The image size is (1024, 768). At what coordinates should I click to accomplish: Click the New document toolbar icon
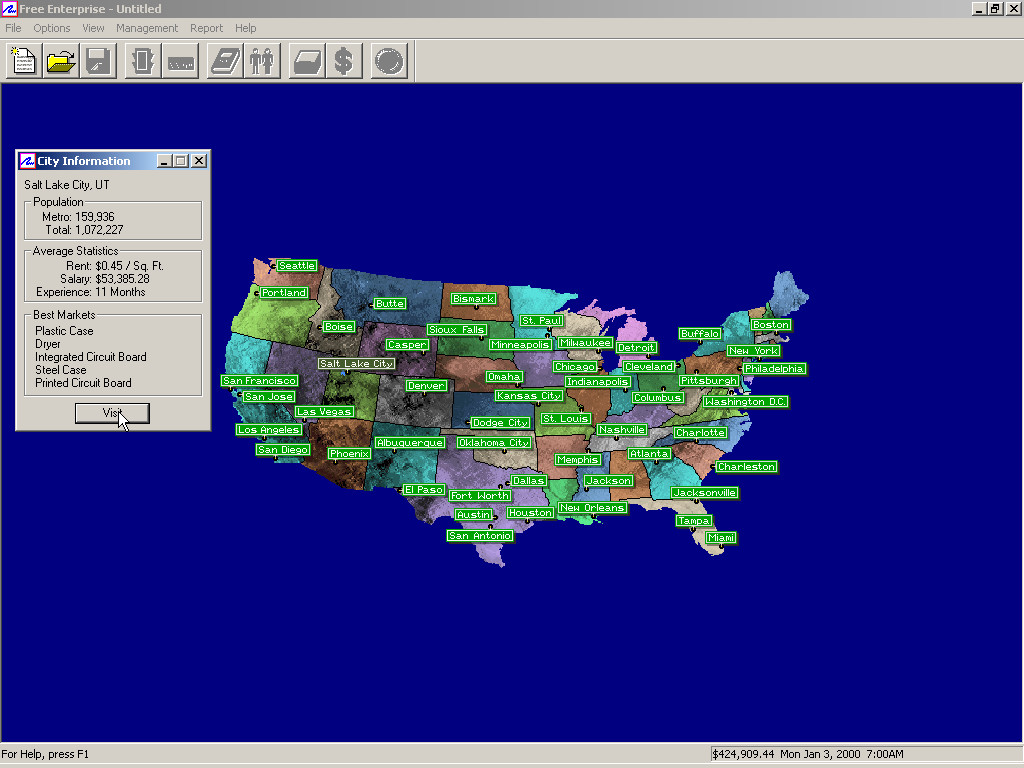point(24,61)
